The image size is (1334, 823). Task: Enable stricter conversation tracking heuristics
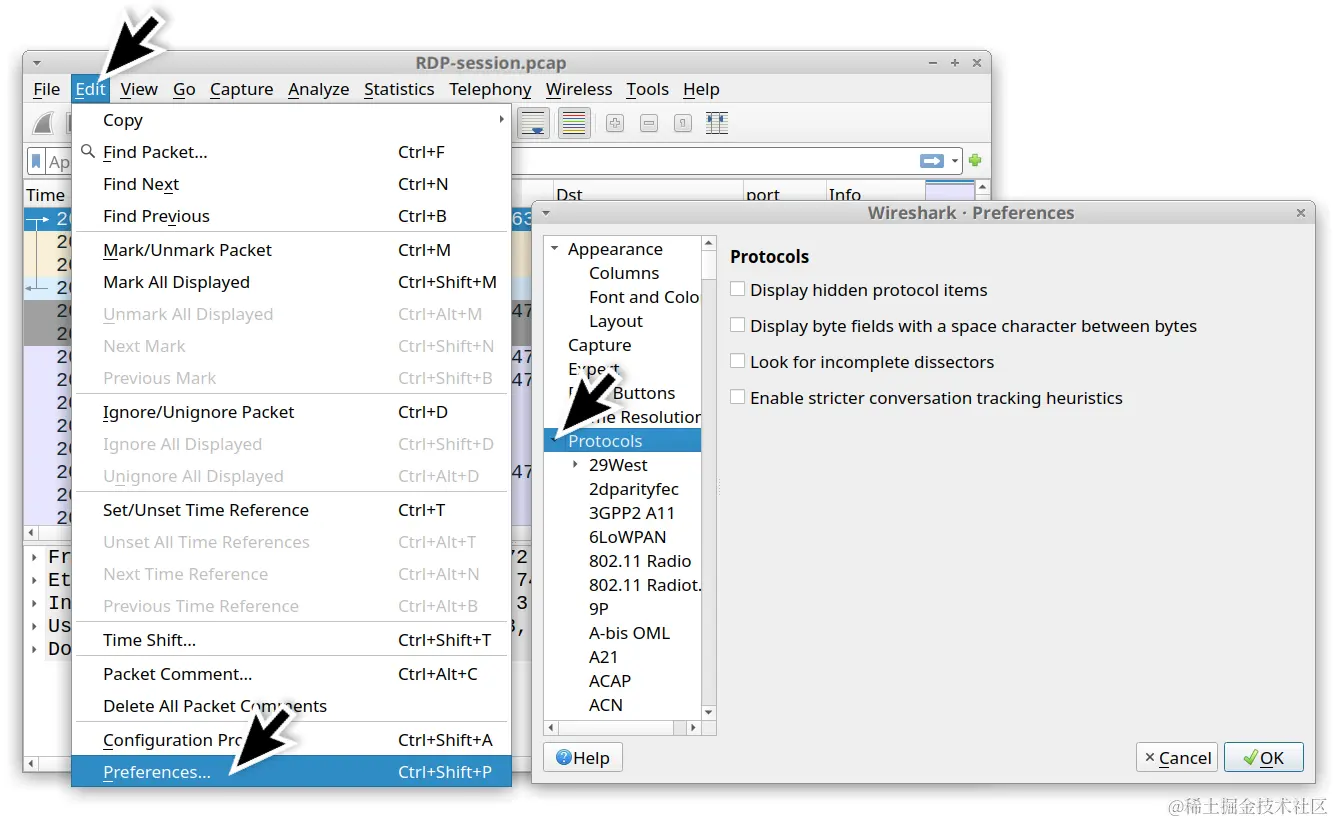tap(738, 397)
